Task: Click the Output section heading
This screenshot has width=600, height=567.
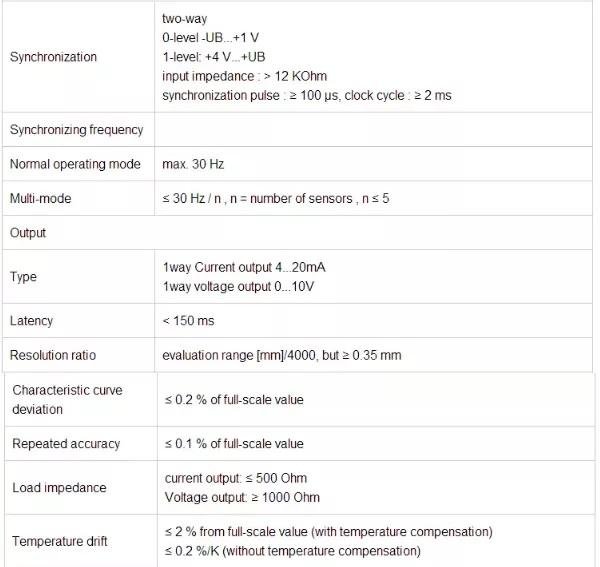Action: pyautogui.click(x=28, y=233)
